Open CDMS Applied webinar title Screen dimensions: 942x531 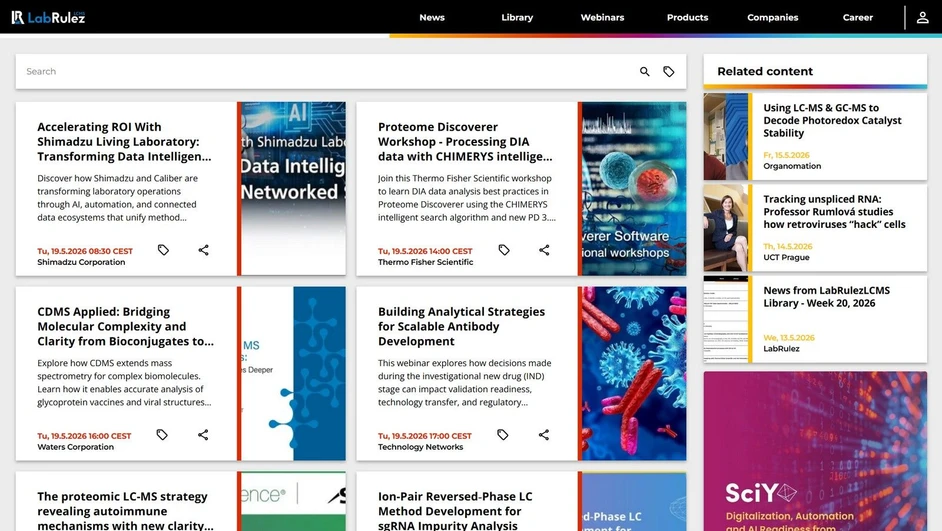126,326
